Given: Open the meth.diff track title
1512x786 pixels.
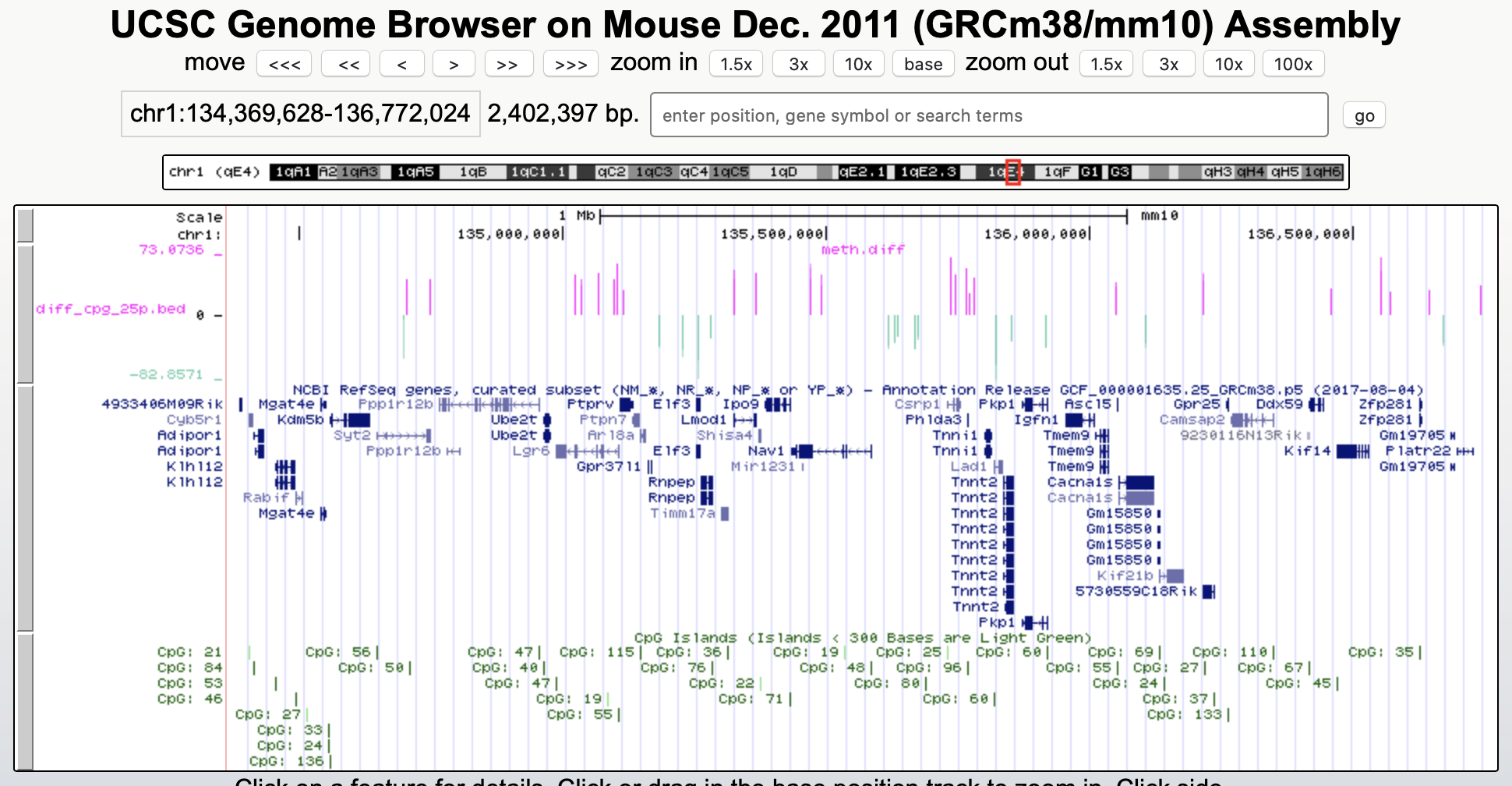Looking at the screenshot, I should [863, 250].
